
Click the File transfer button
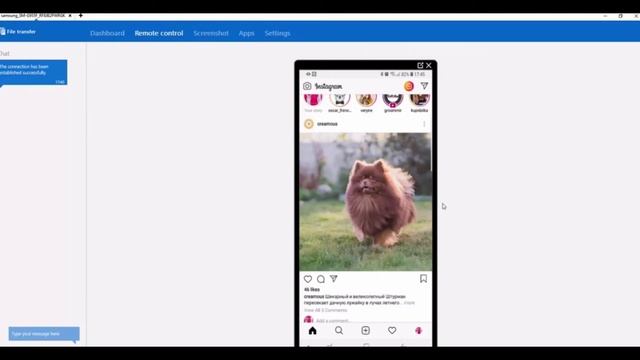click(18, 31)
